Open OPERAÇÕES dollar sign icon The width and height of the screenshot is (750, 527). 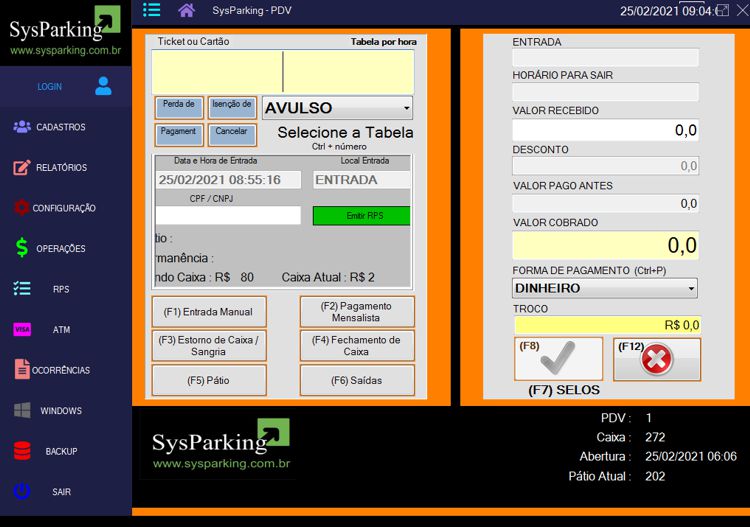pos(22,248)
